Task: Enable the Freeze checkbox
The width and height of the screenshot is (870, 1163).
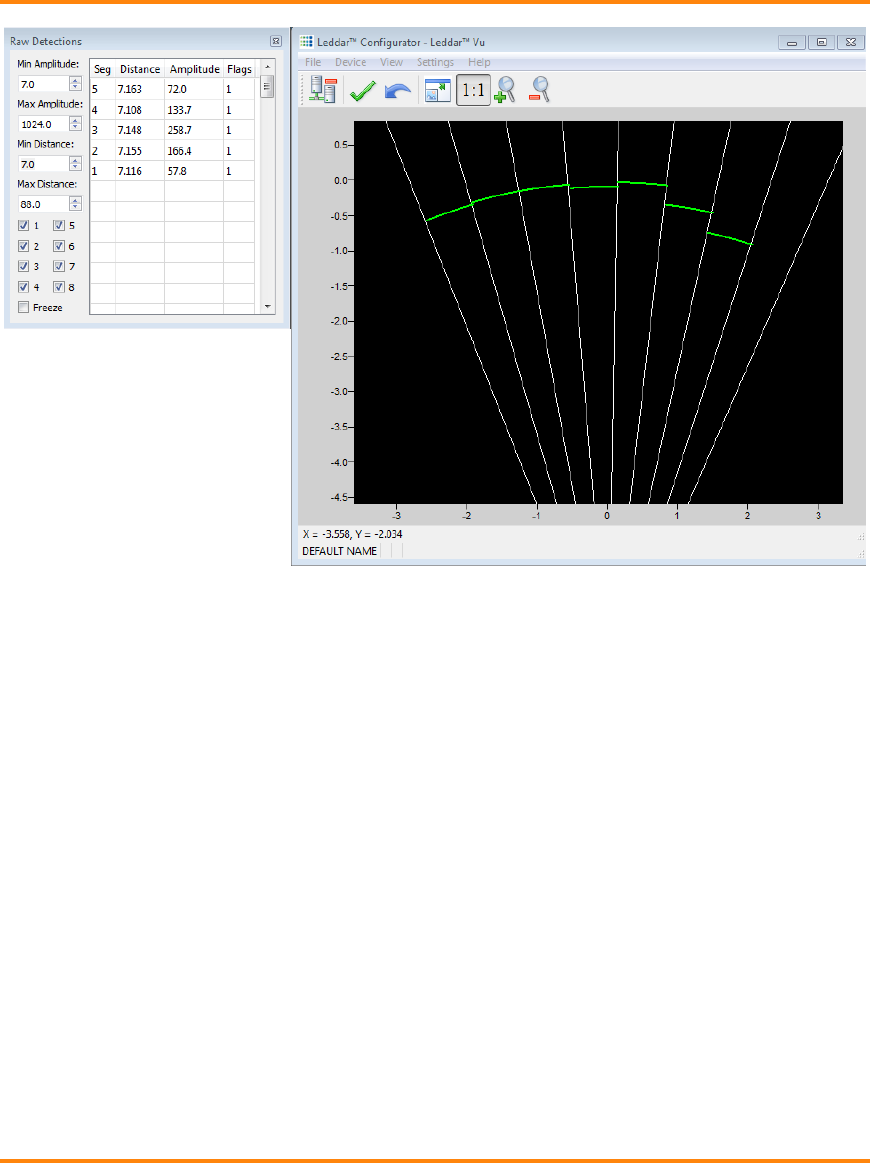Action: coord(24,307)
